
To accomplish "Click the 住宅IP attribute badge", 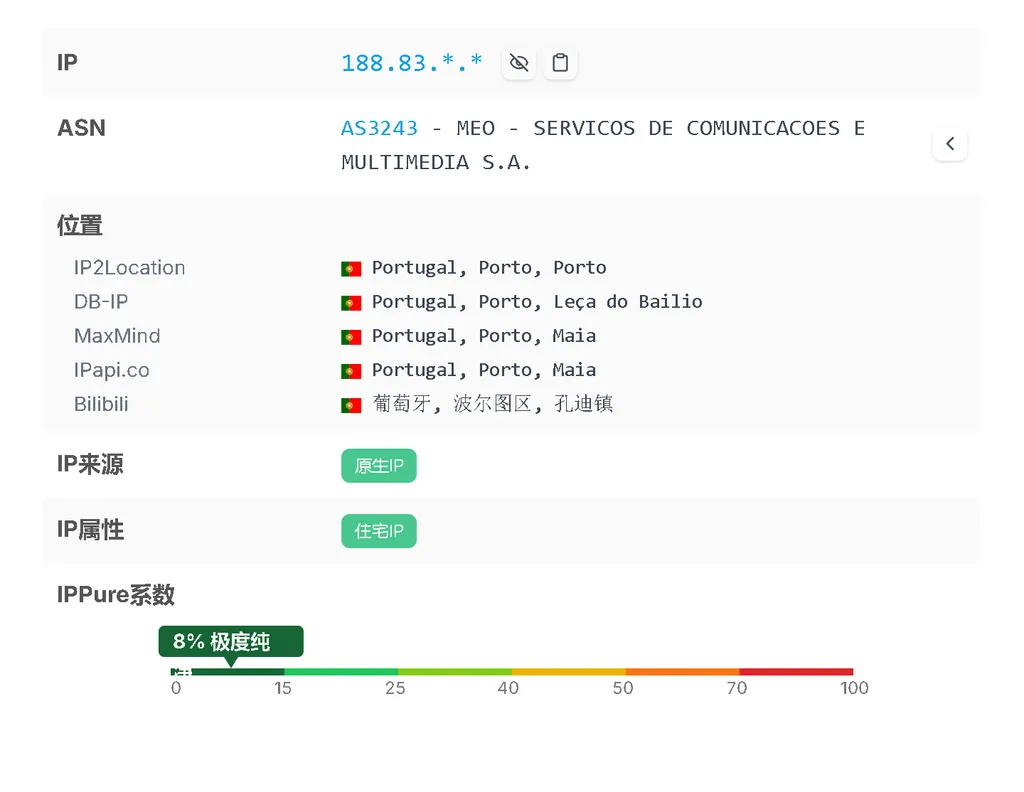I will 379,531.
